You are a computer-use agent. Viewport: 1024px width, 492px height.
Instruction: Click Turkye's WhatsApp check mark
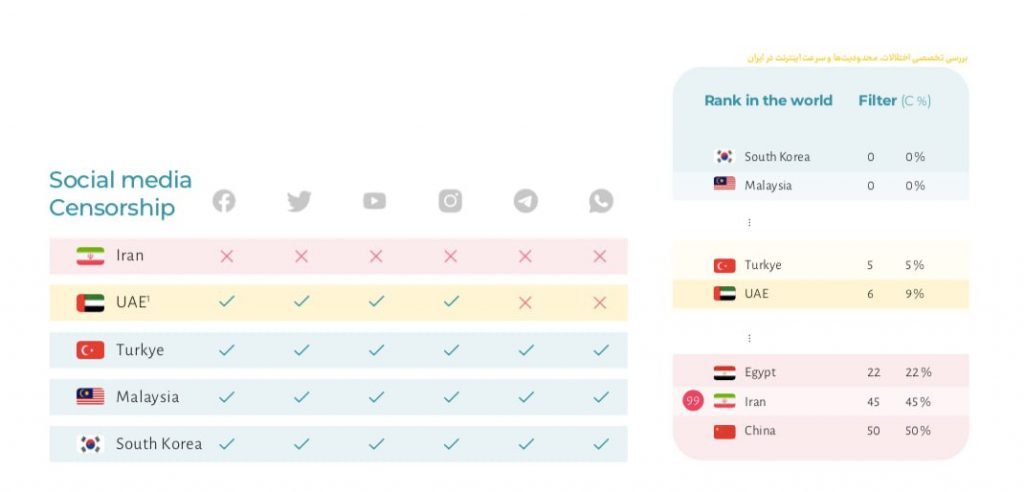pos(601,350)
